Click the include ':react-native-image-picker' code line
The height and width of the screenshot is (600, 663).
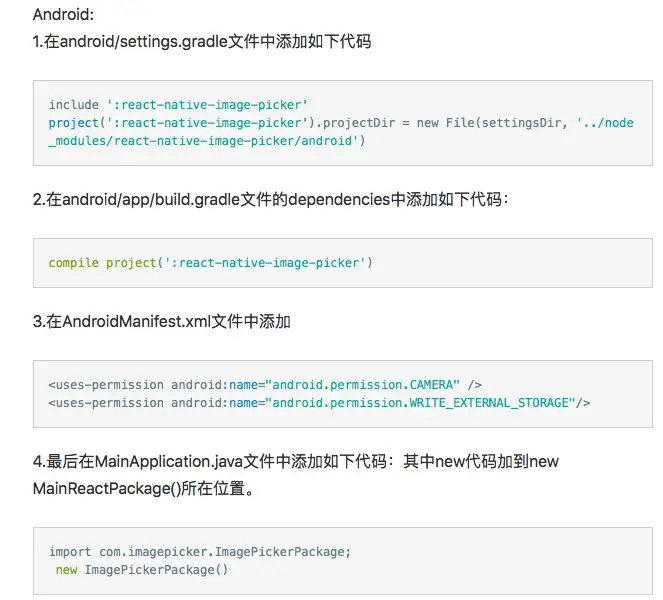178,104
